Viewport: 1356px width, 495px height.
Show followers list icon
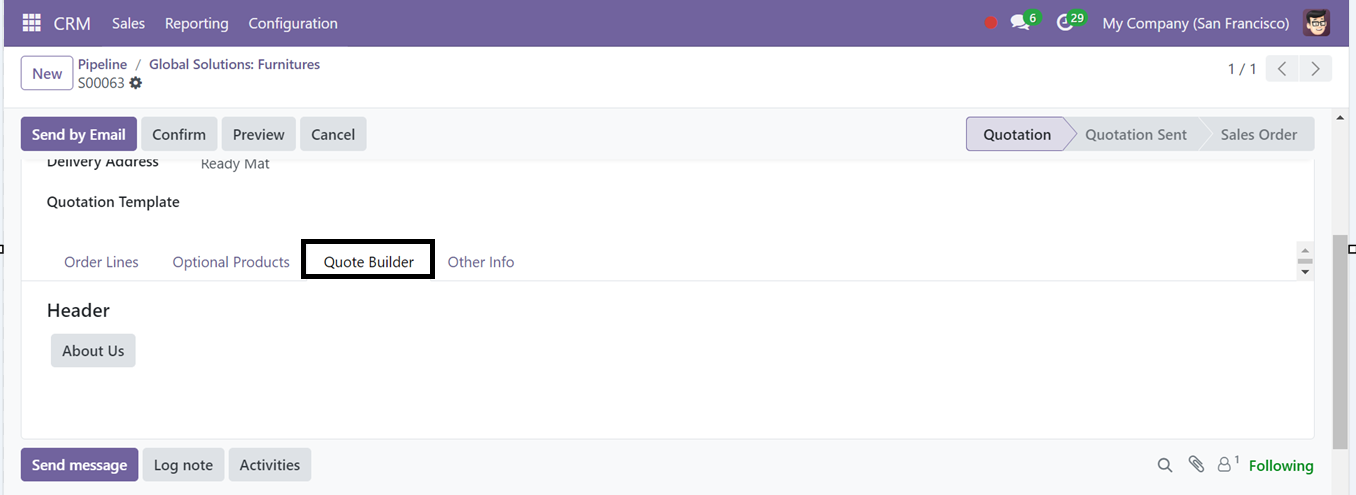pos(1226,465)
